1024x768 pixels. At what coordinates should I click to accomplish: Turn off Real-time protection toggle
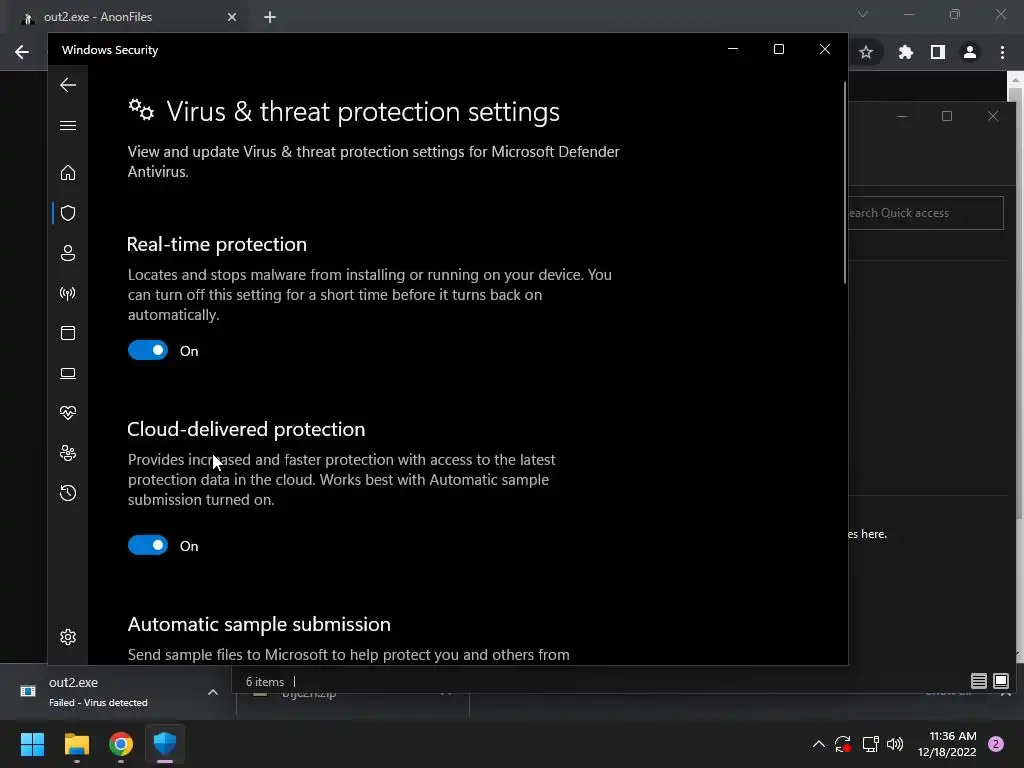(x=148, y=350)
